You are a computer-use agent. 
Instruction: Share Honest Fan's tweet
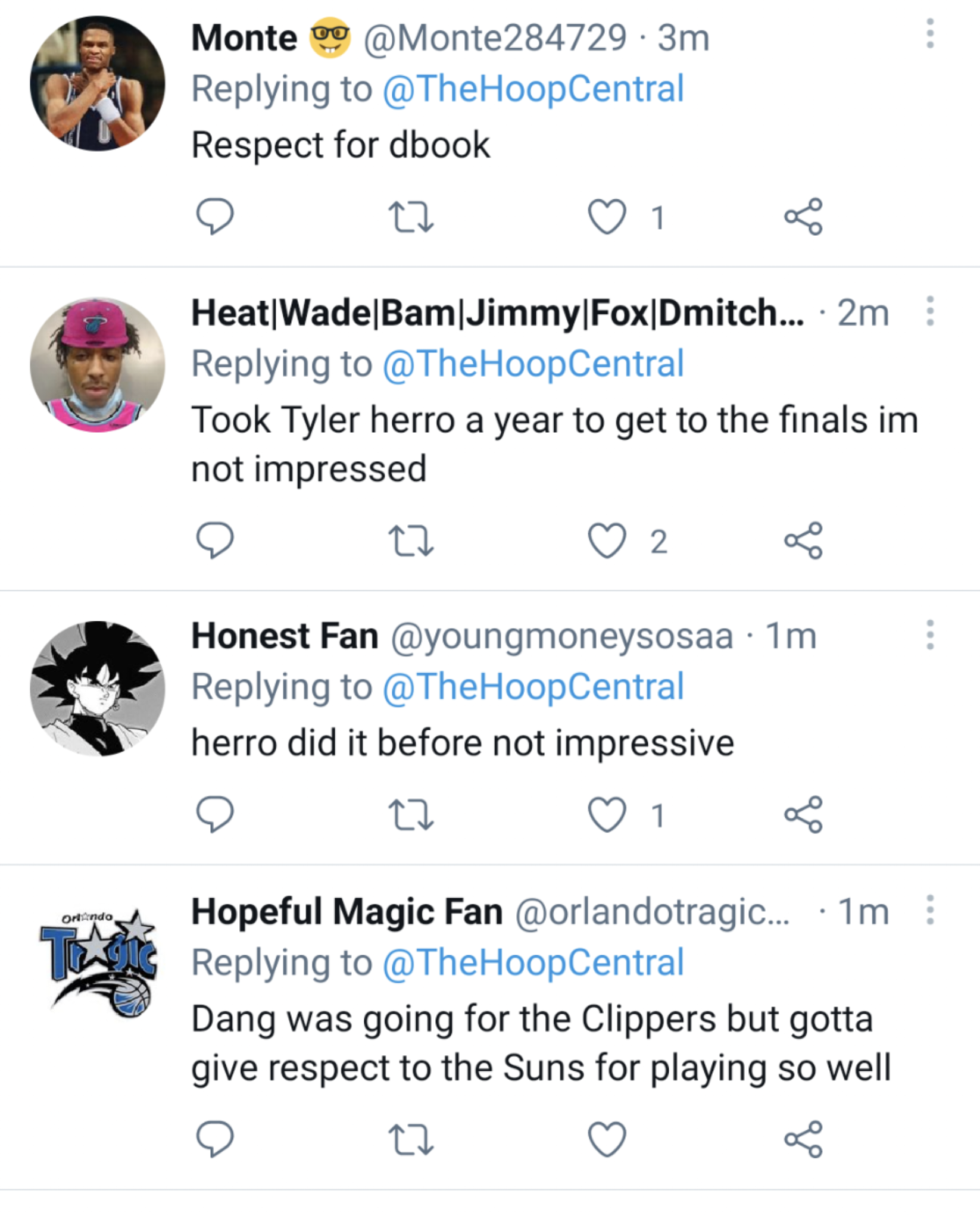803,814
